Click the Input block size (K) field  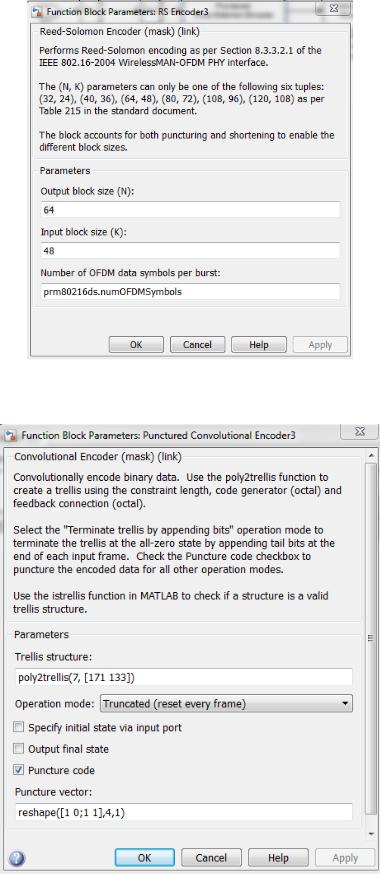click(x=190, y=250)
